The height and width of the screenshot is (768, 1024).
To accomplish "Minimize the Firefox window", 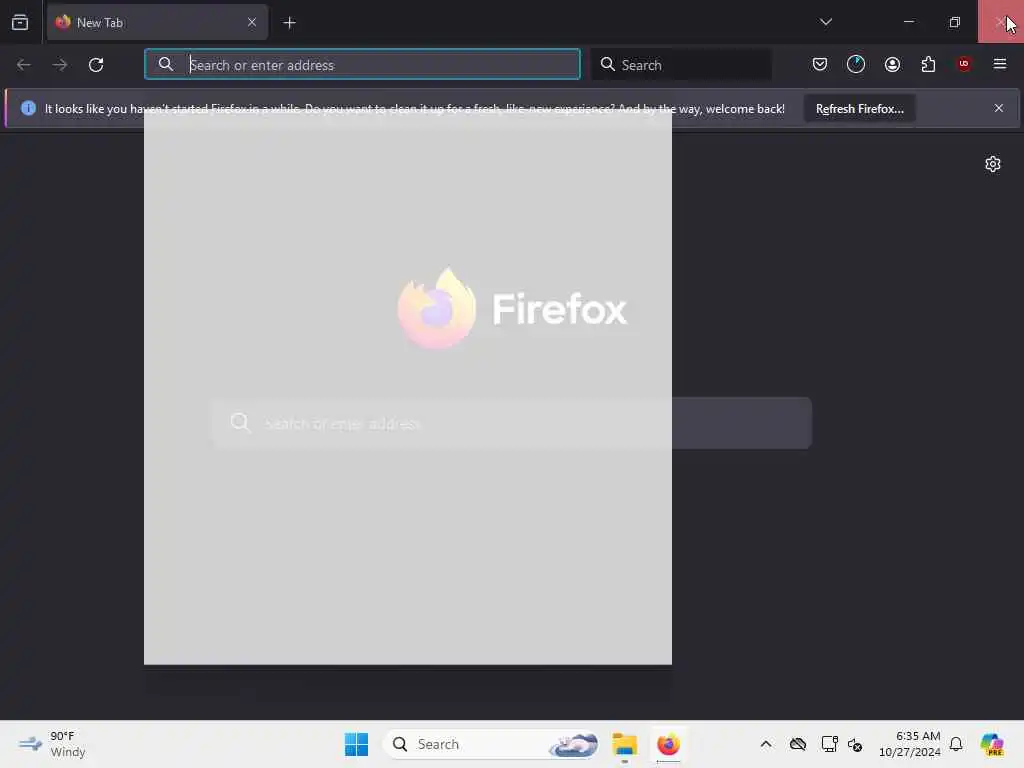I will coord(908,22).
